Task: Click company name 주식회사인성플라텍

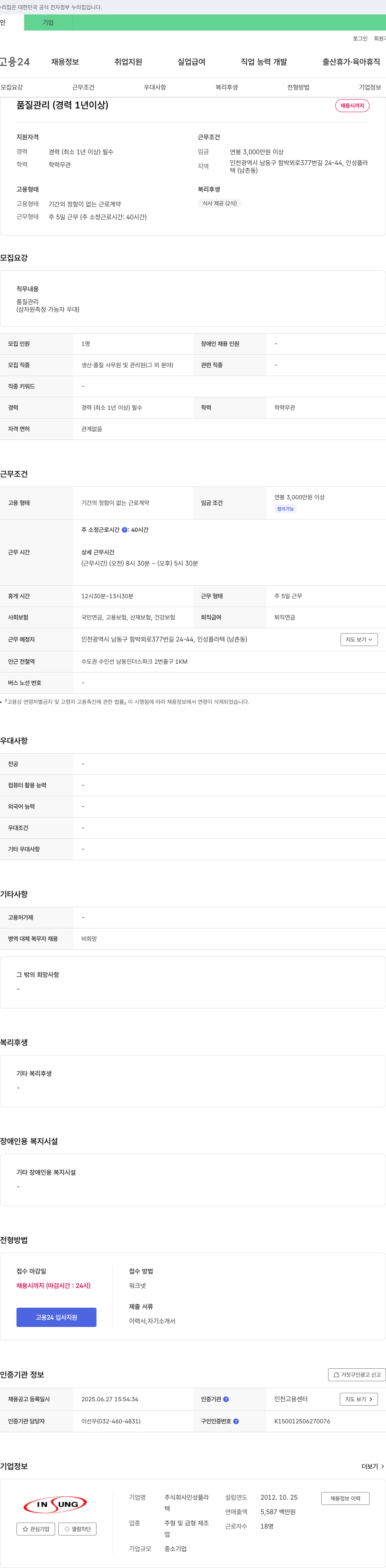Action: [186, 1503]
